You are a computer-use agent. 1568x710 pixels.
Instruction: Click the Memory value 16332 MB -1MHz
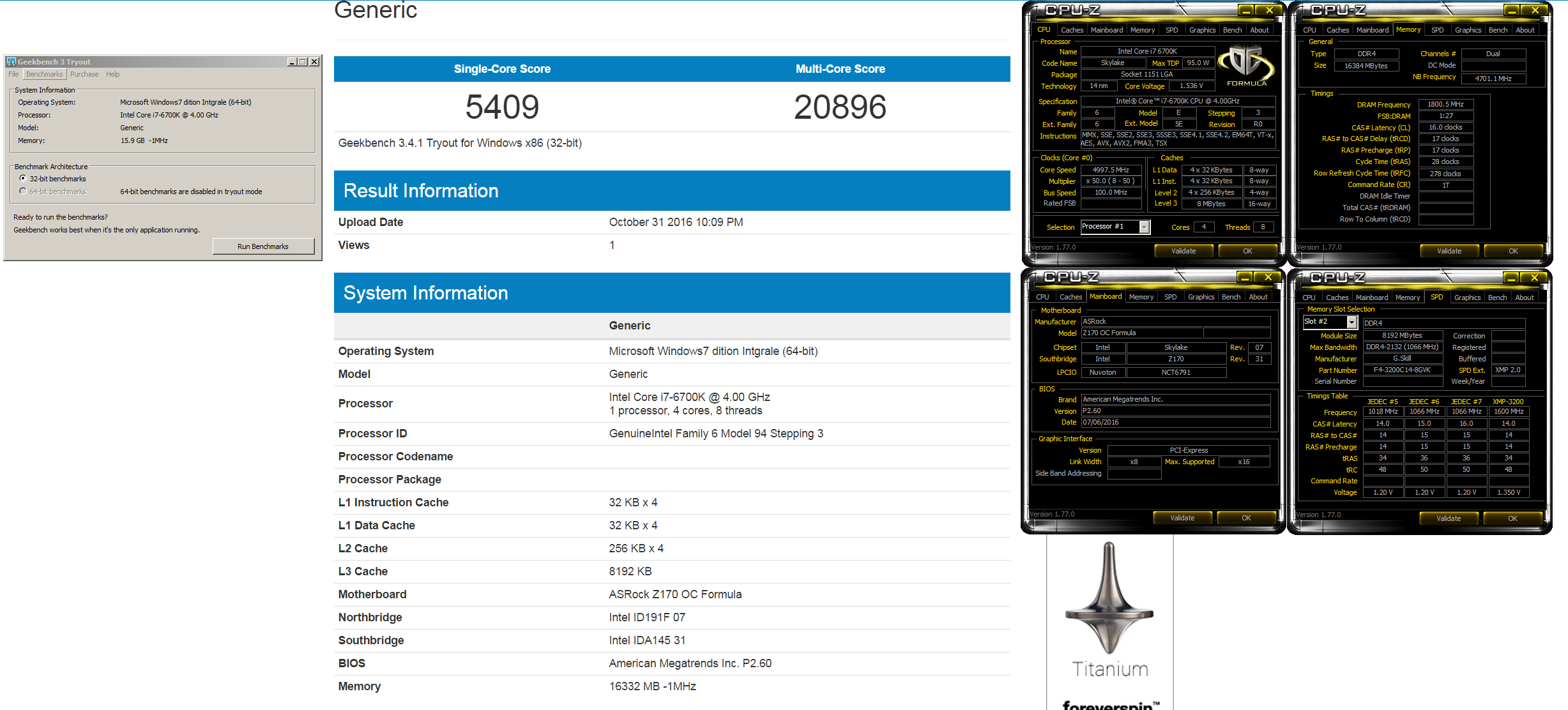tap(652, 686)
